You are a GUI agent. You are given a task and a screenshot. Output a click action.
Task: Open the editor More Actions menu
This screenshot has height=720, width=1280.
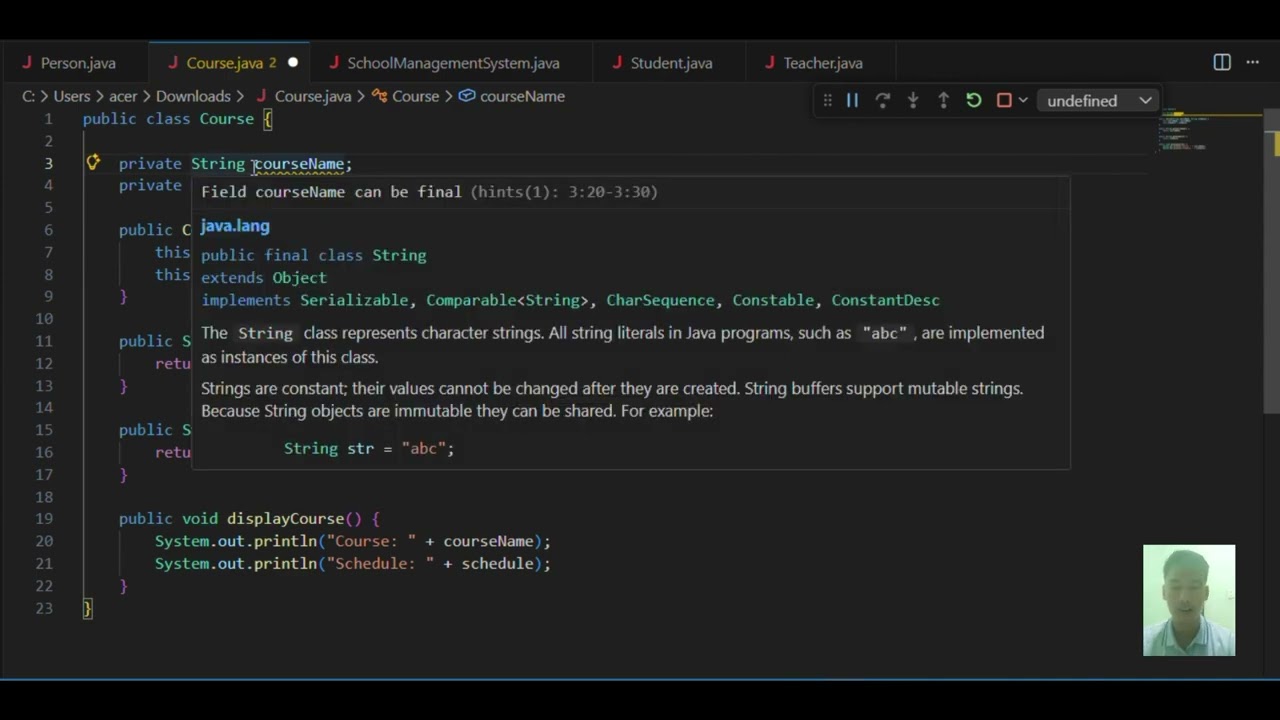pyautogui.click(x=1252, y=62)
